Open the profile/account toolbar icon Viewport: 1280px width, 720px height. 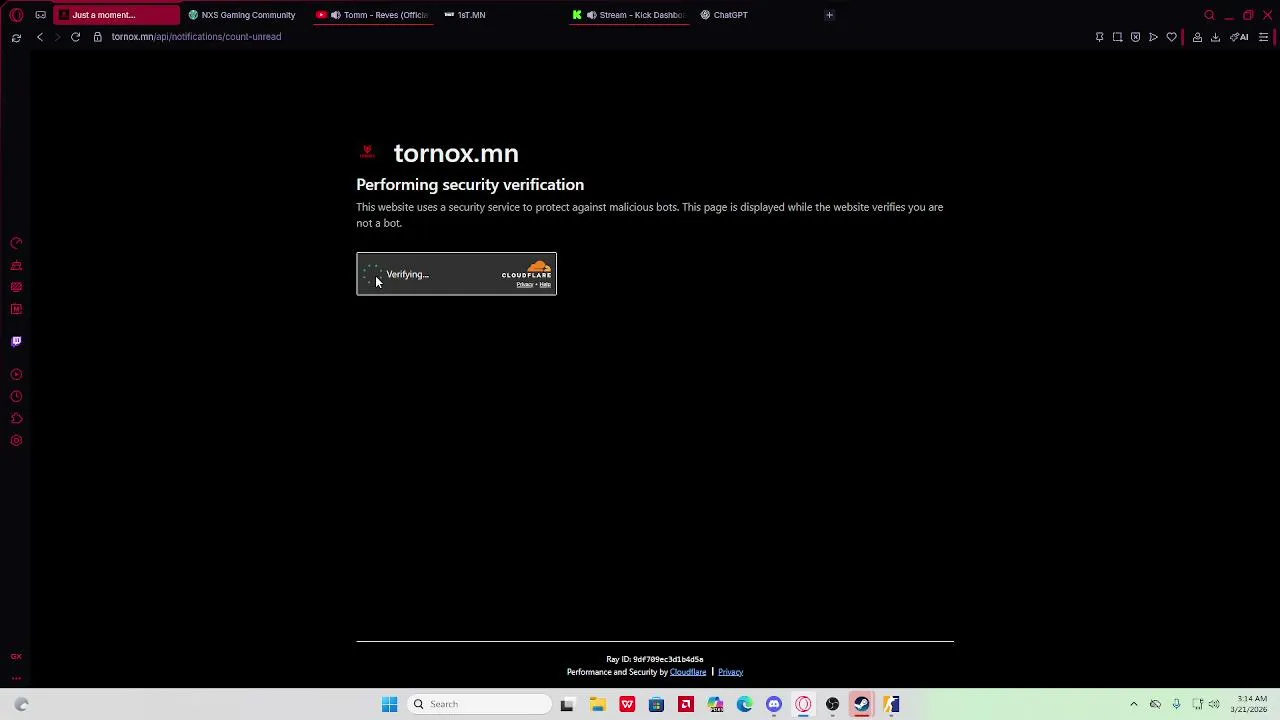[1197, 37]
